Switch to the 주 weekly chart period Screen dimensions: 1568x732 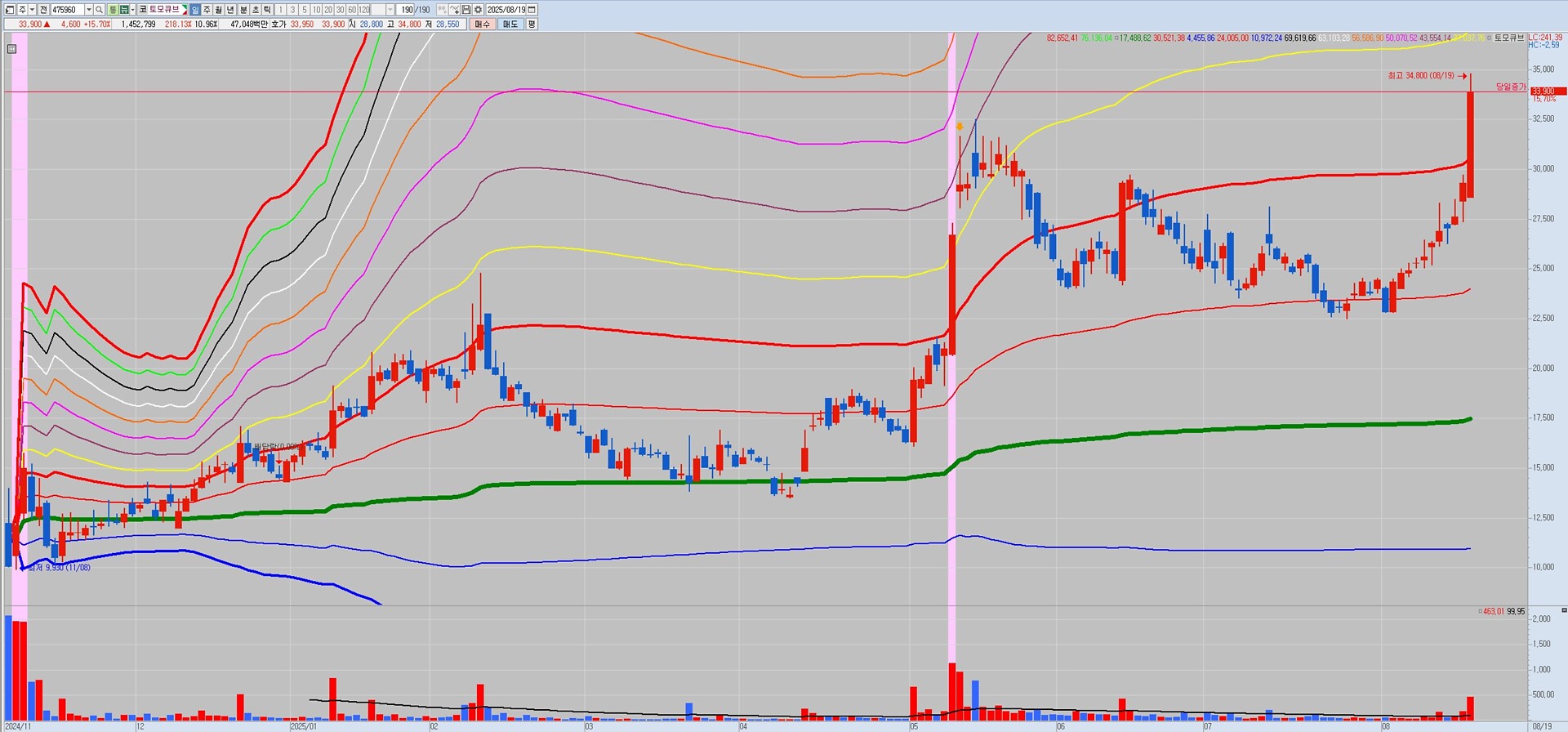[x=207, y=10]
